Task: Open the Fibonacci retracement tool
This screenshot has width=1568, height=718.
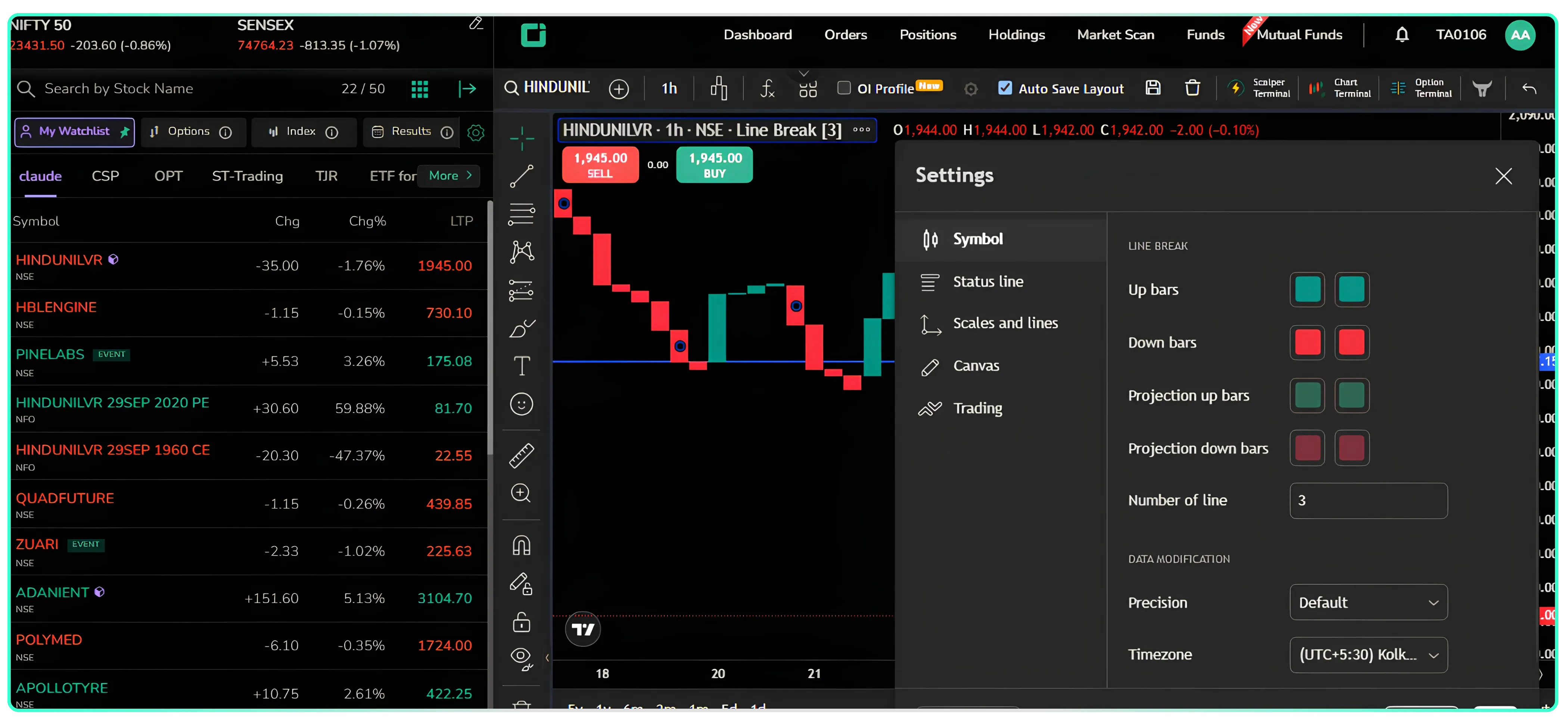Action: click(x=522, y=214)
